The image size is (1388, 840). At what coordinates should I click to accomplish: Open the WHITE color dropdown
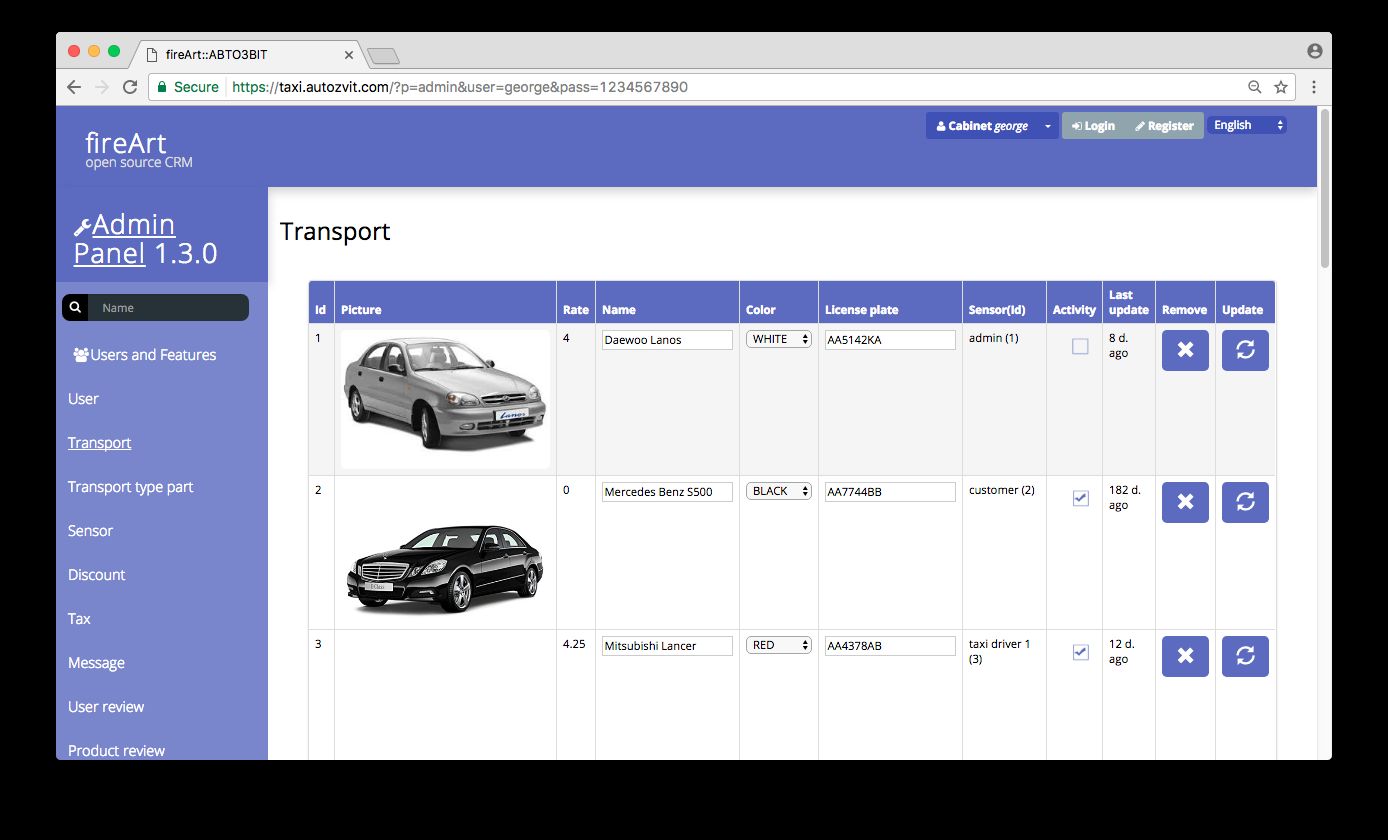tap(778, 339)
